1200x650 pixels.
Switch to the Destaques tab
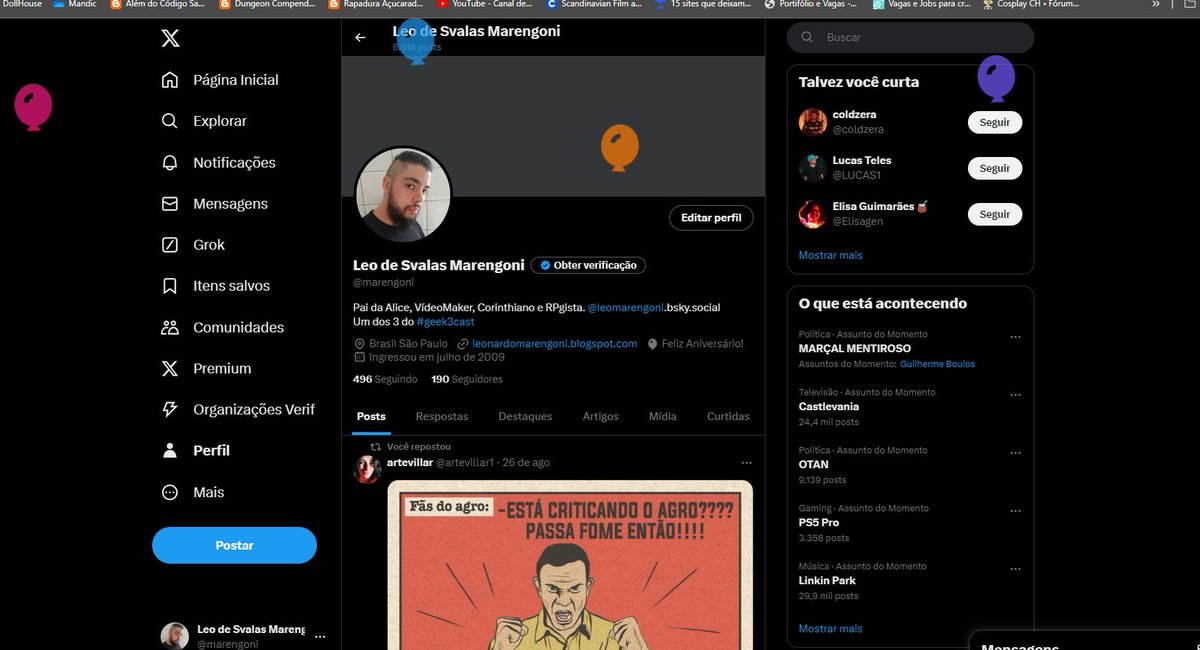(x=525, y=416)
